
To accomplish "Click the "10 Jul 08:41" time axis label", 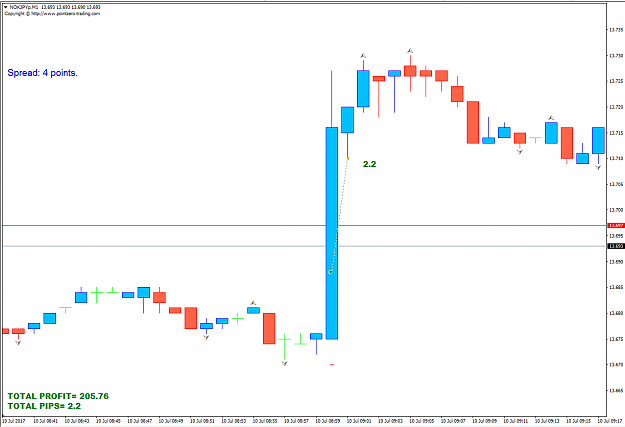I will [x=45, y=421].
